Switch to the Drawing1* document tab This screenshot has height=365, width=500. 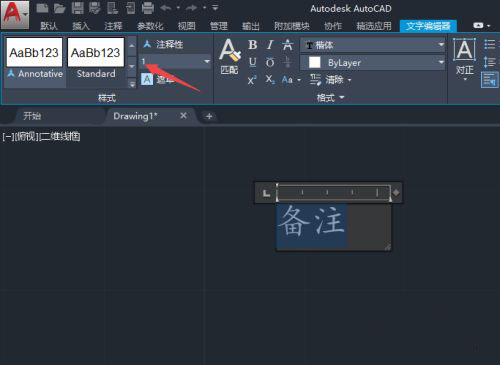(135, 116)
